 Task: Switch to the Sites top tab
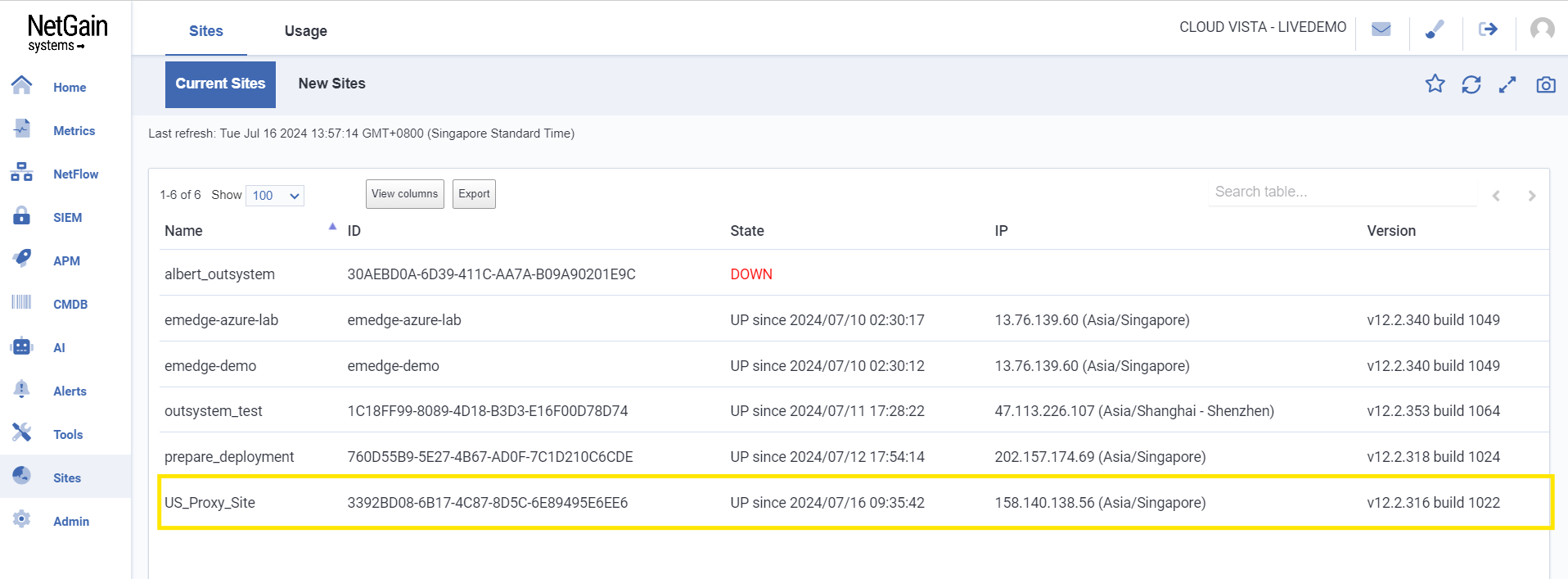206,31
